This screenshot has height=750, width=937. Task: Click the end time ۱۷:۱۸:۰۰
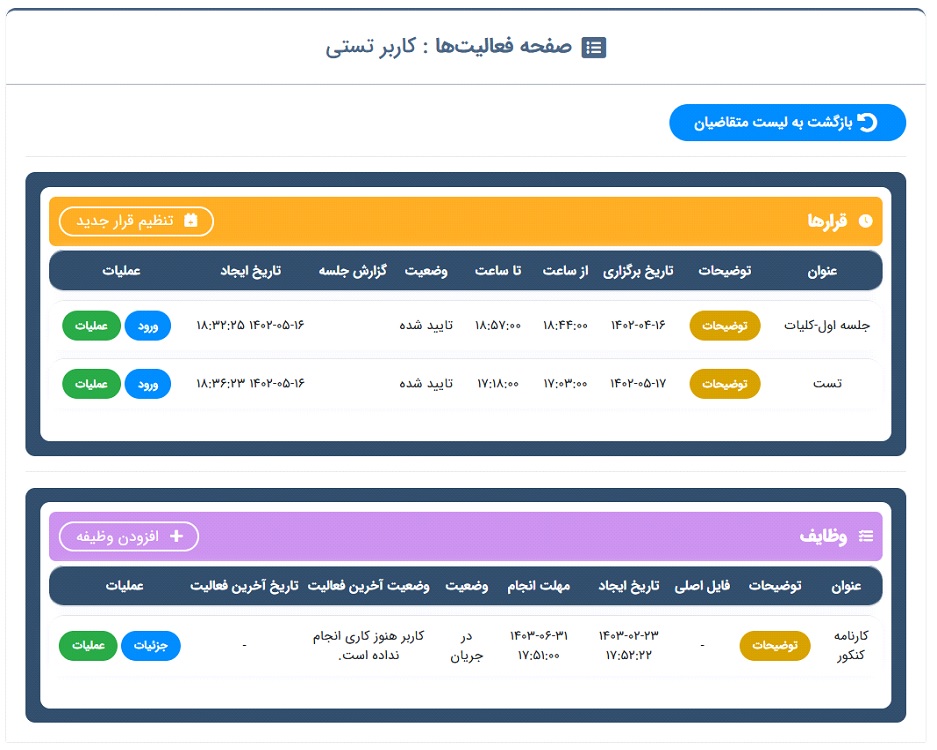click(x=498, y=383)
